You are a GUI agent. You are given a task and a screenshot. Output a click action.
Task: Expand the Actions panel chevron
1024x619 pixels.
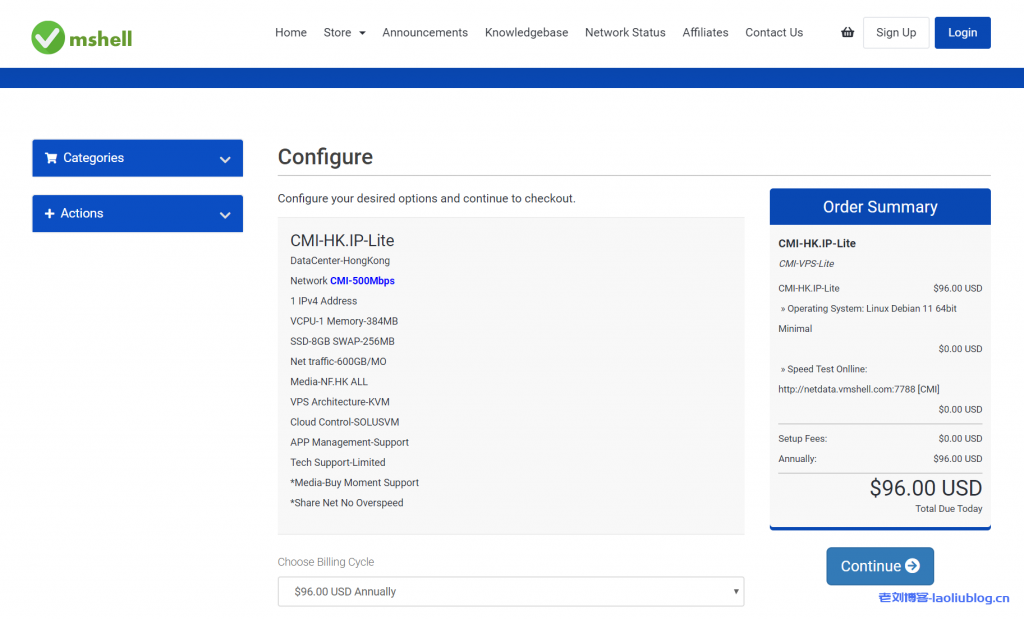225,214
